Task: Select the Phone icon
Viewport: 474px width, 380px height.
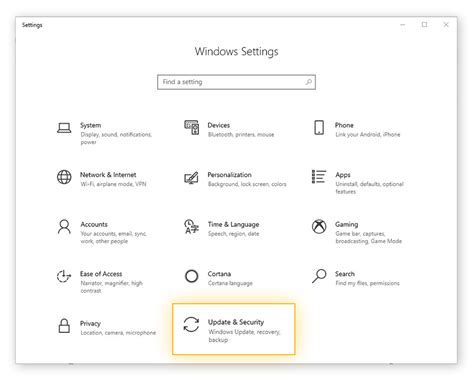Action: [319, 127]
